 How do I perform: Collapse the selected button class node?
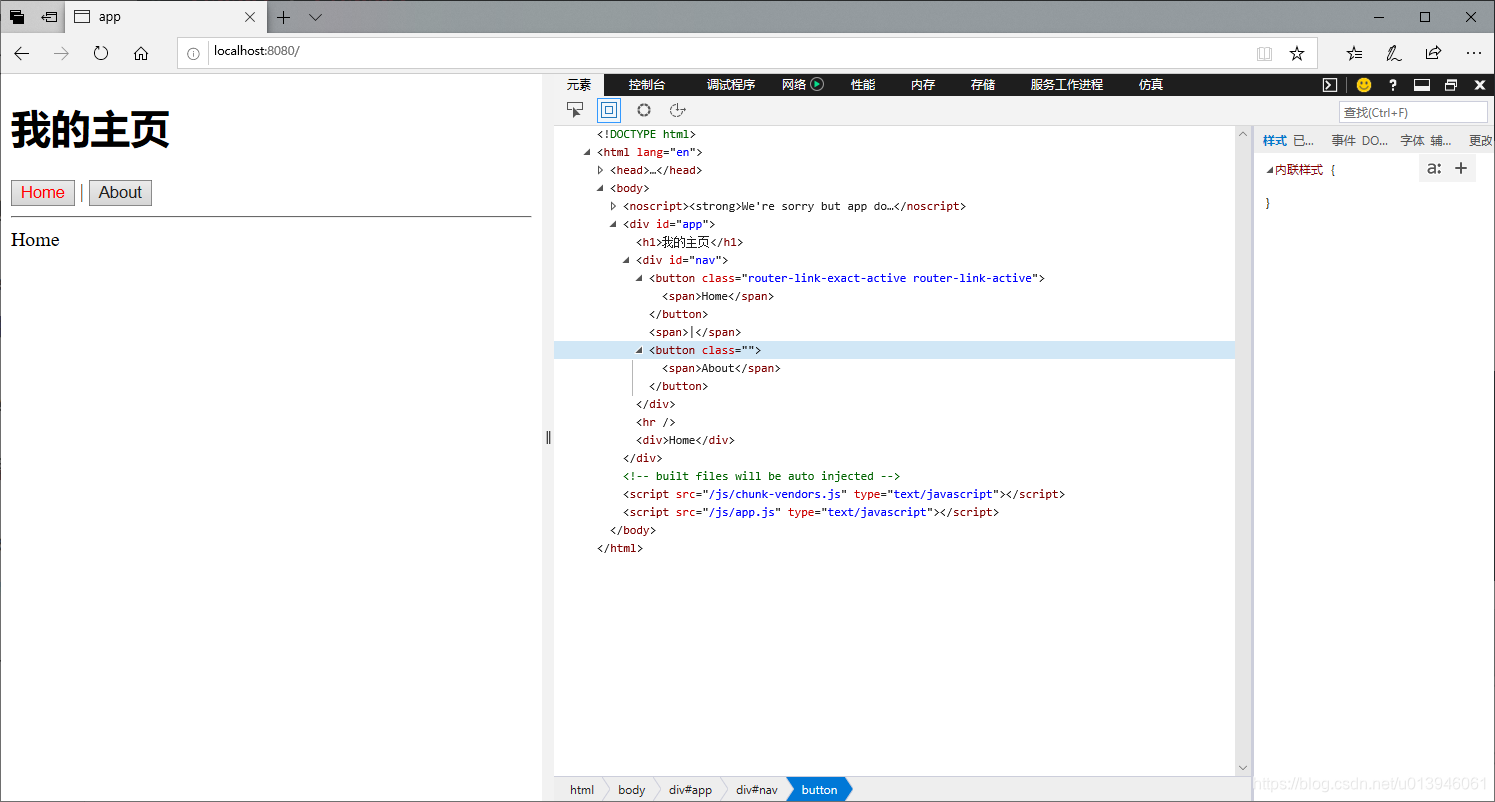point(639,350)
